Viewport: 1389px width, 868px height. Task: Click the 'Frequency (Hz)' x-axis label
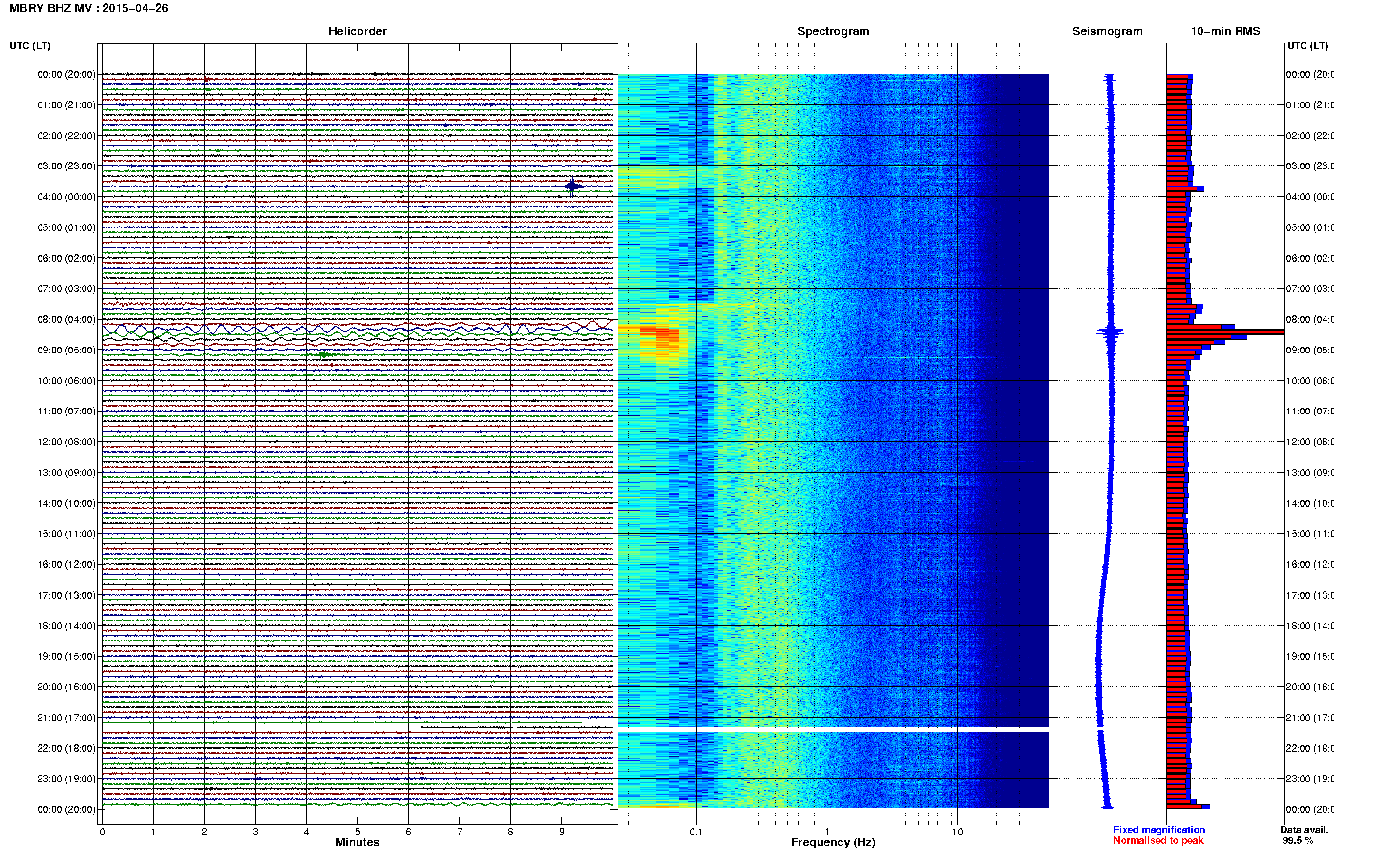coord(833,842)
